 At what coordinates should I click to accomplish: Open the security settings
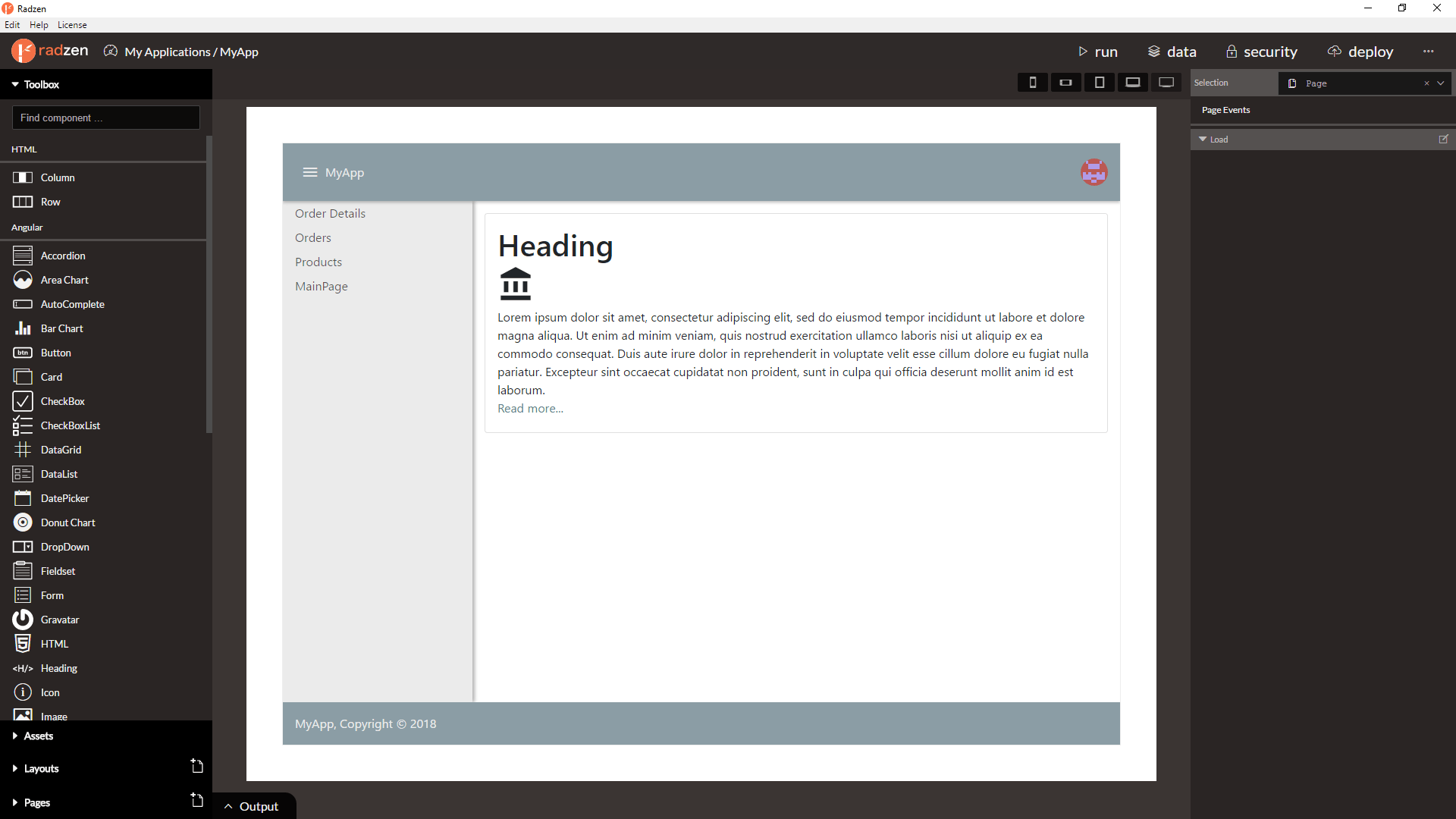(1261, 52)
